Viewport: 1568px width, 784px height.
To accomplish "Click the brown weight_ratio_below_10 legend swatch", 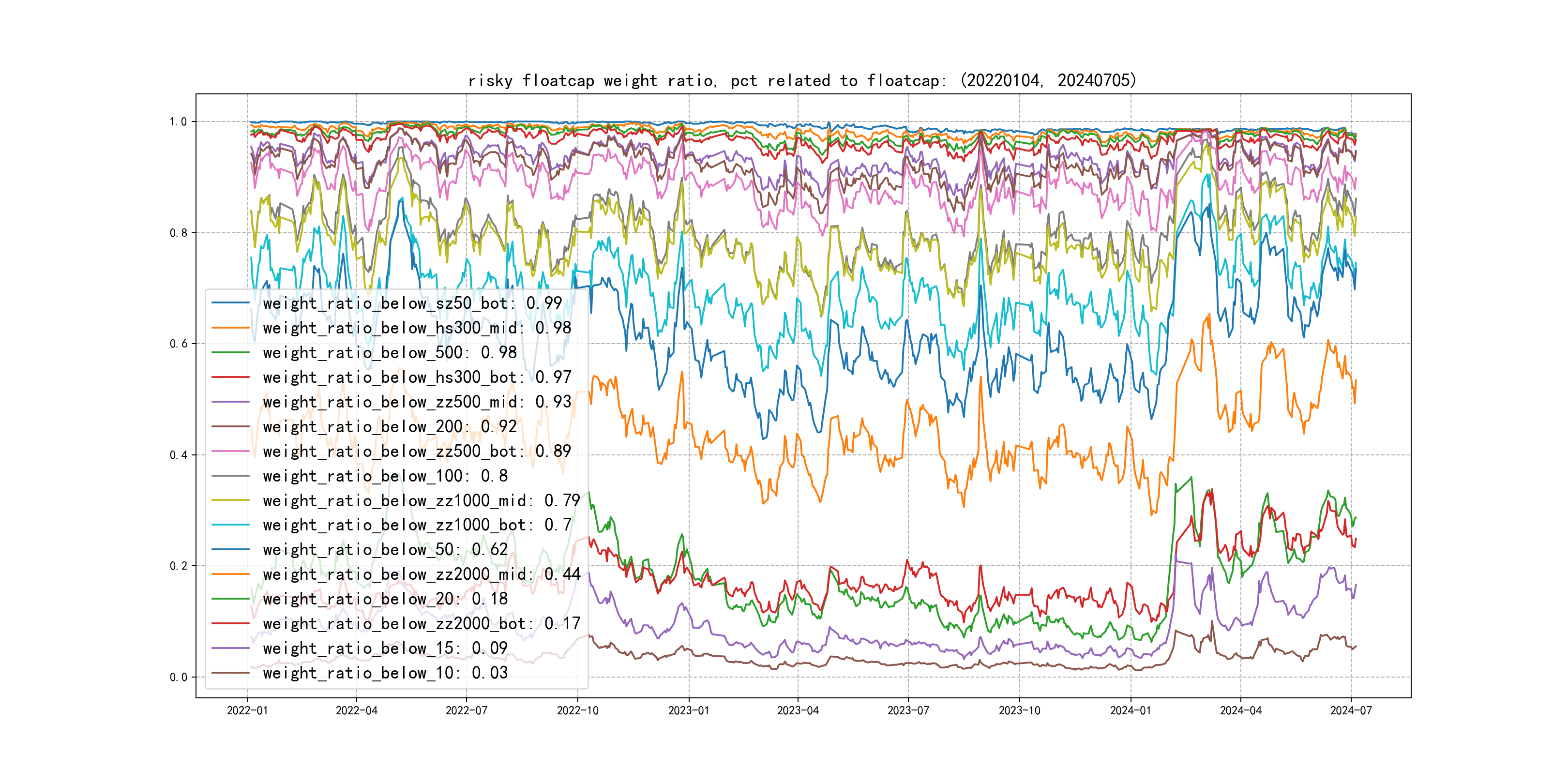I will coord(231,673).
